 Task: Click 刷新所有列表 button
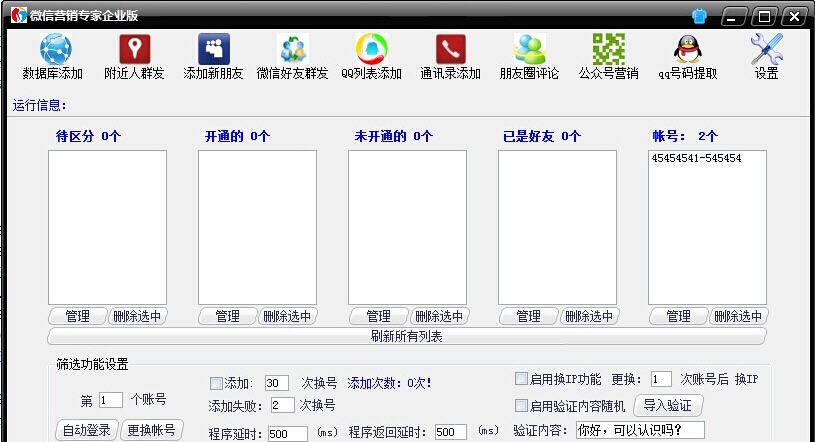406,336
